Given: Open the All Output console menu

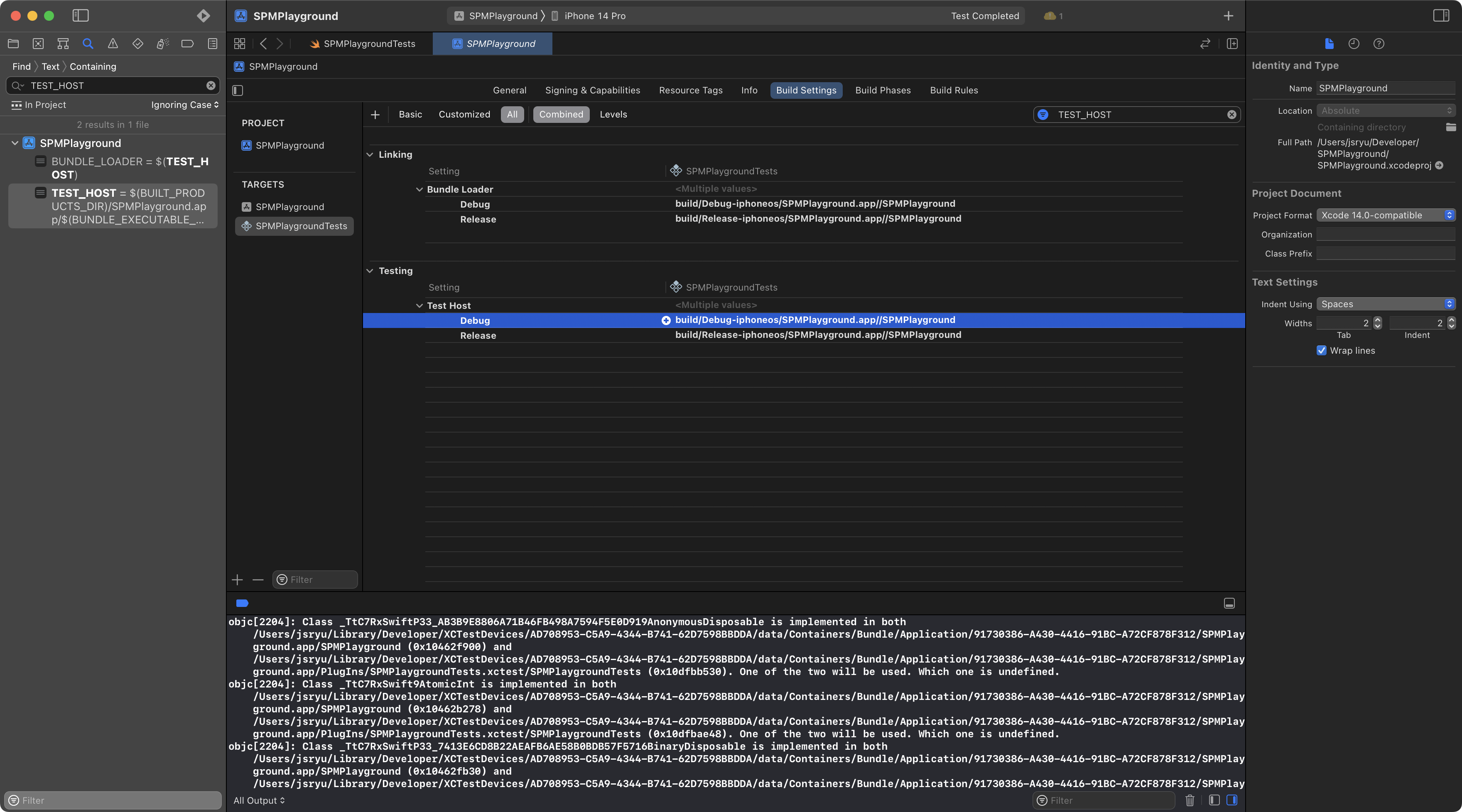Looking at the screenshot, I should click(259, 800).
